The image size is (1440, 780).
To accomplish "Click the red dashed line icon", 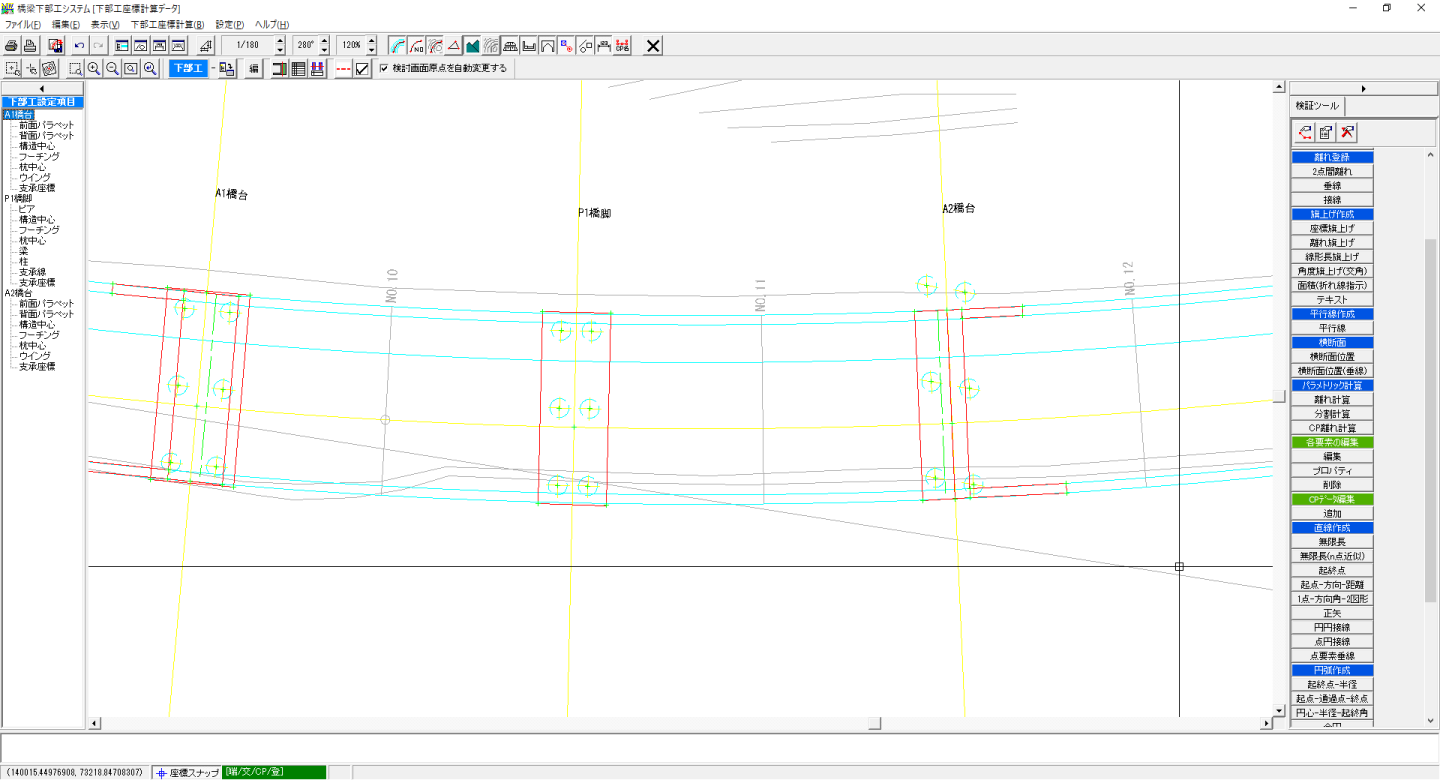I will [343, 69].
